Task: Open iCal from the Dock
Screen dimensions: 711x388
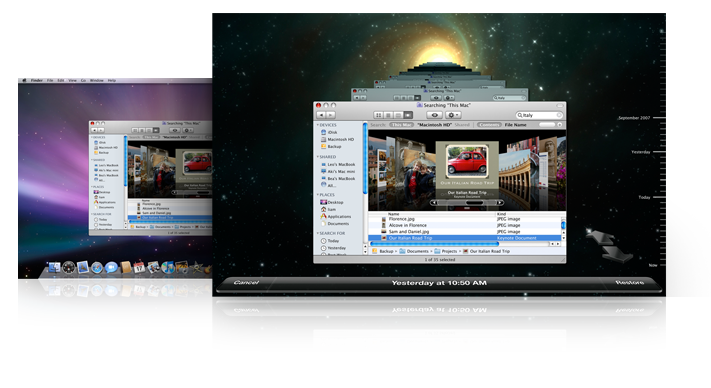Action: 139,267
